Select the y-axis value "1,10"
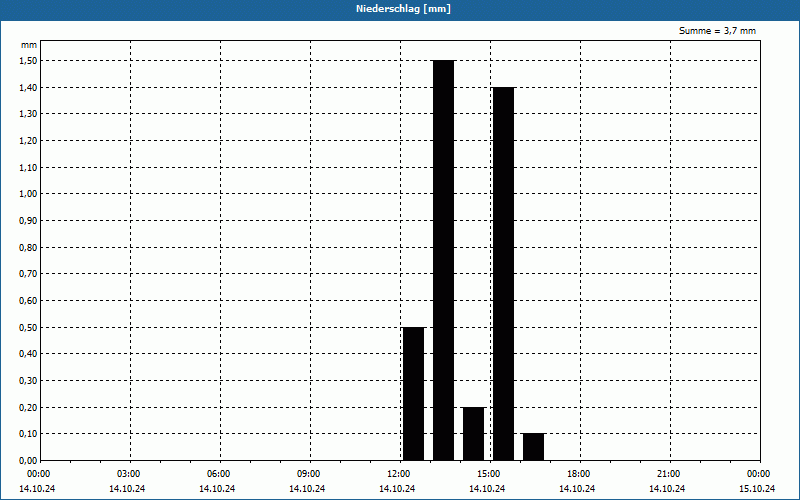Viewport: 800px width, 500px height. pyautogui.click(x=29, y=167)
